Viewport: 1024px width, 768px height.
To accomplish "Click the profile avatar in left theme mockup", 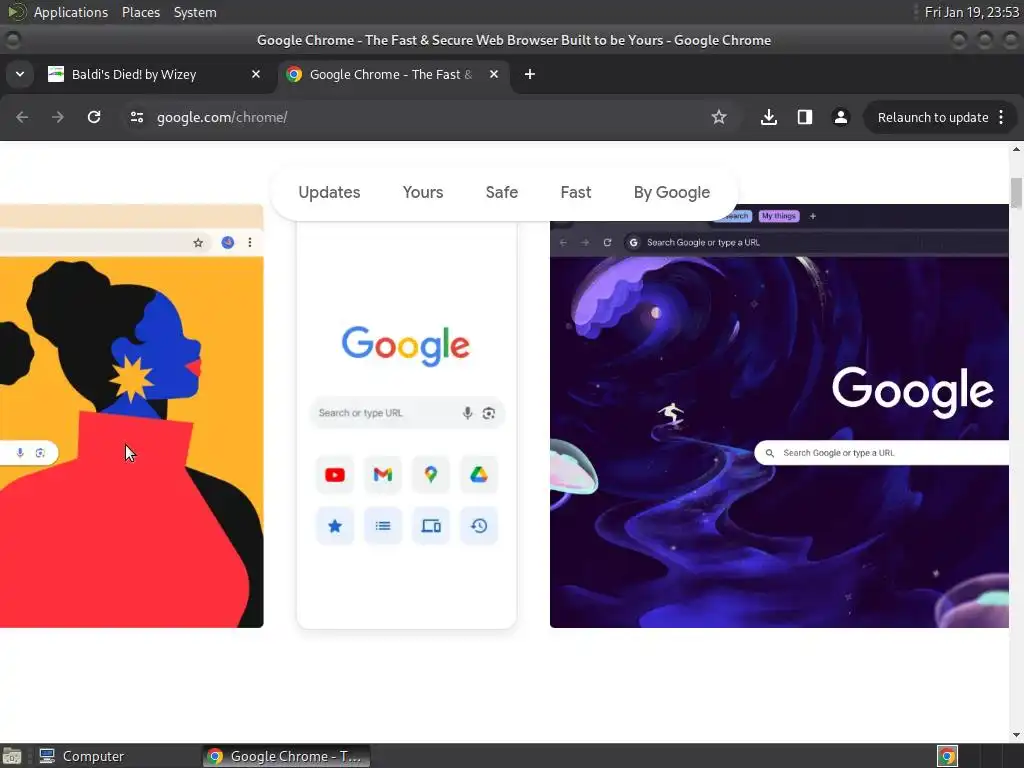I will click(227, 242).
